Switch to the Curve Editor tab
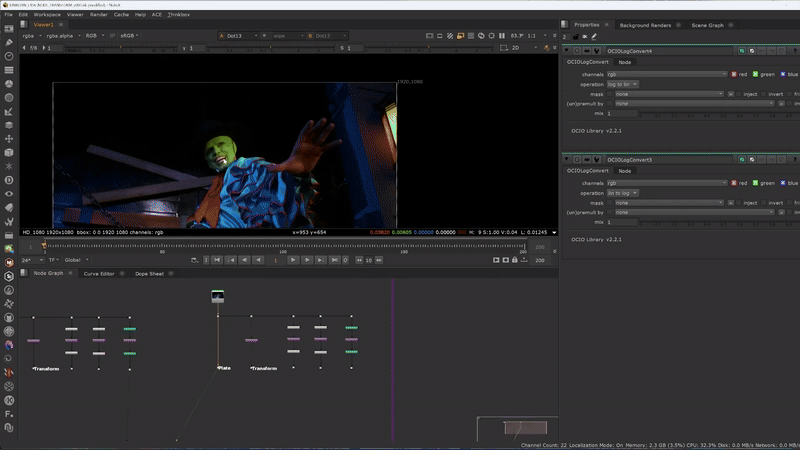The image size is (800, 450). coord(98,273)
